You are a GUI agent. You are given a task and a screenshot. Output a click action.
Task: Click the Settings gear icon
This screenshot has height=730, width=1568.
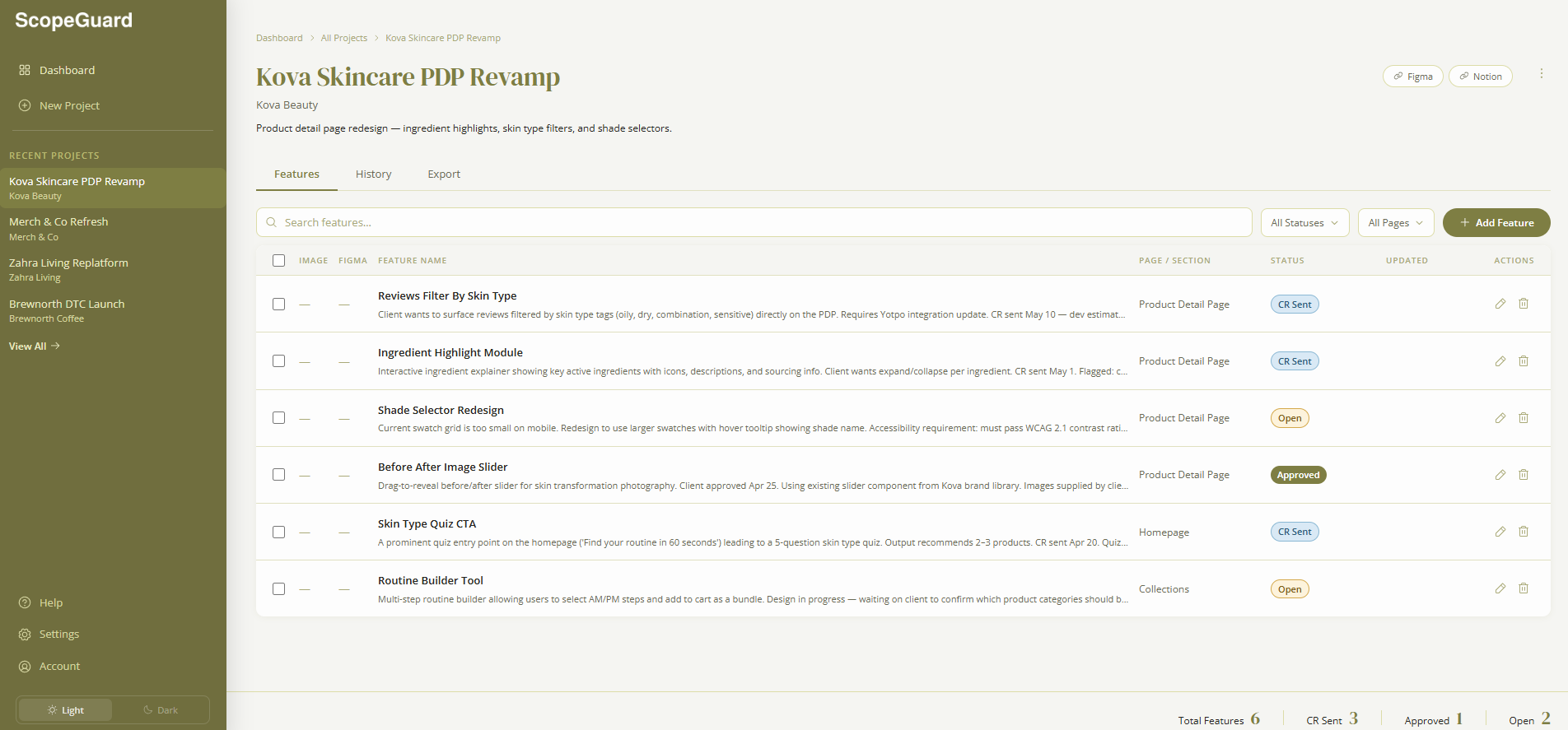pos(25,635)
